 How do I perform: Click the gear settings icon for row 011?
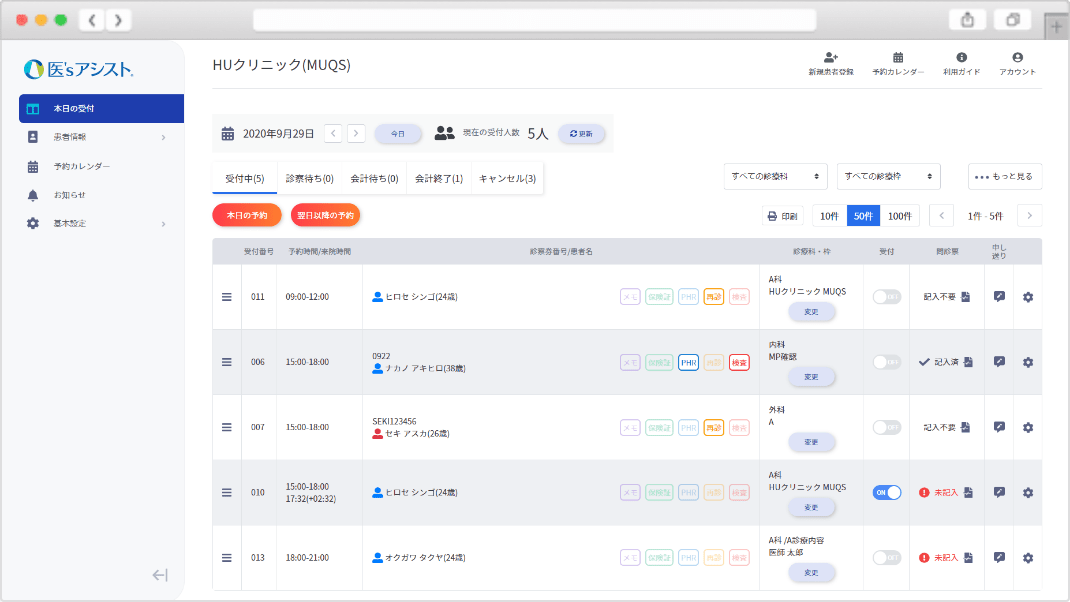pos(1028,297)
